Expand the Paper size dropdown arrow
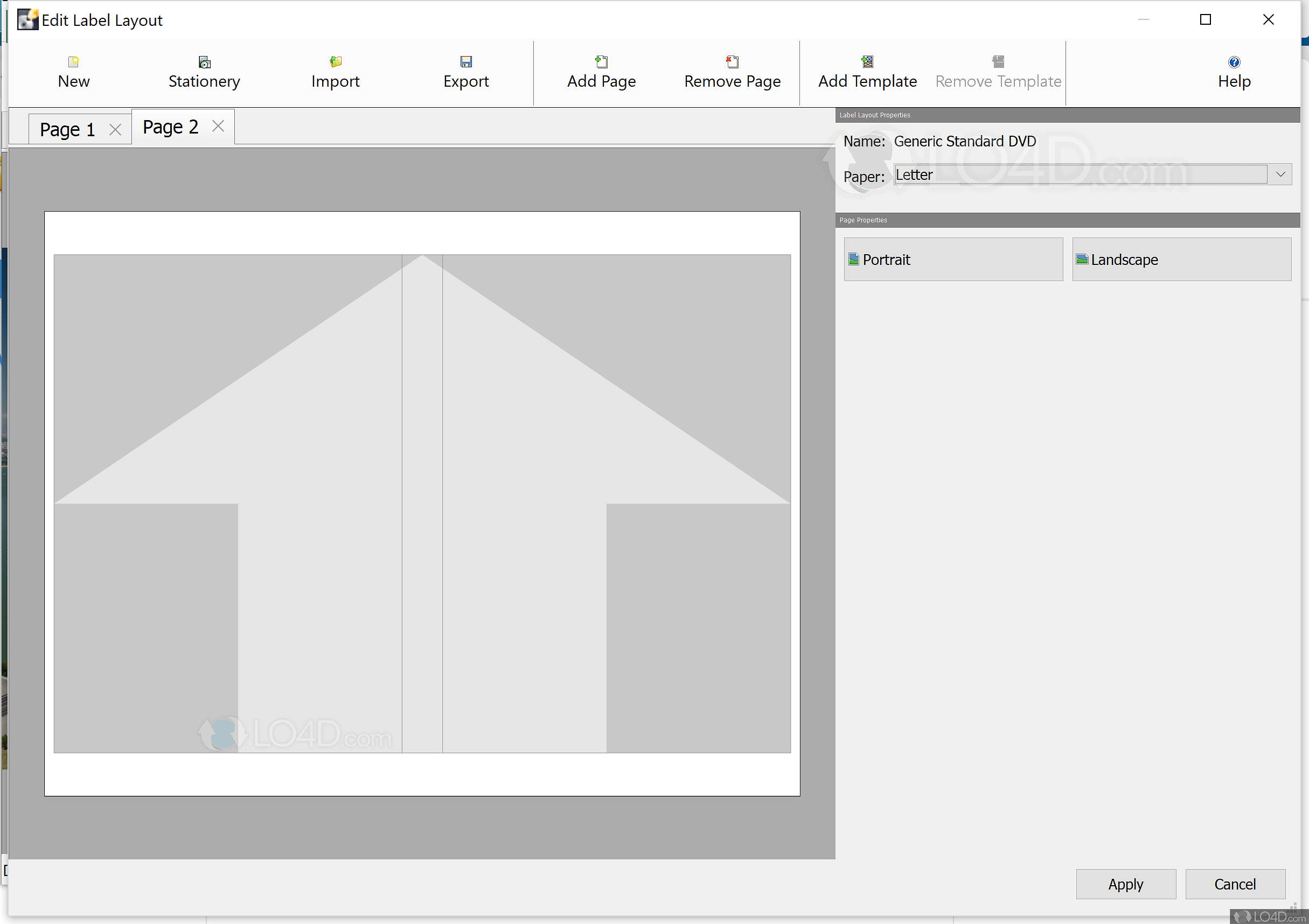The width and height of the screenshot is (1309, 924). coord(1280,174)
